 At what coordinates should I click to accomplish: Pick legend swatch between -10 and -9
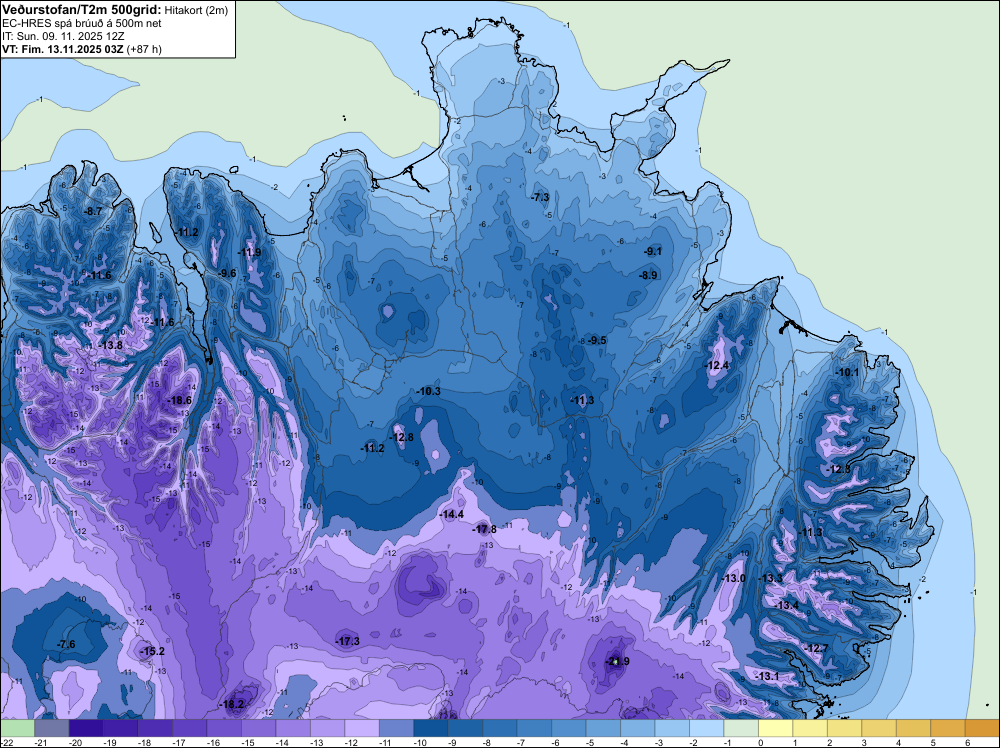pyautogui.click(x=430, y=728)
